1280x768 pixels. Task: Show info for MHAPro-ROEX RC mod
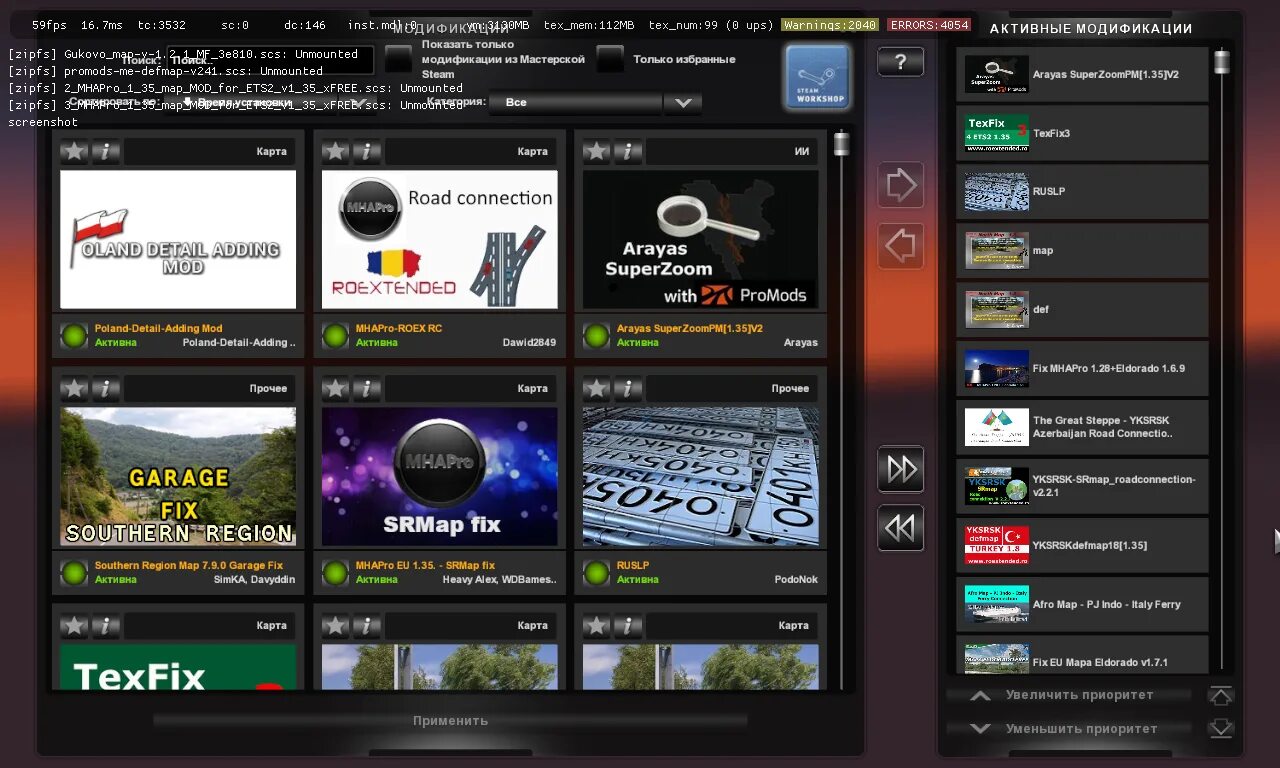367,151
